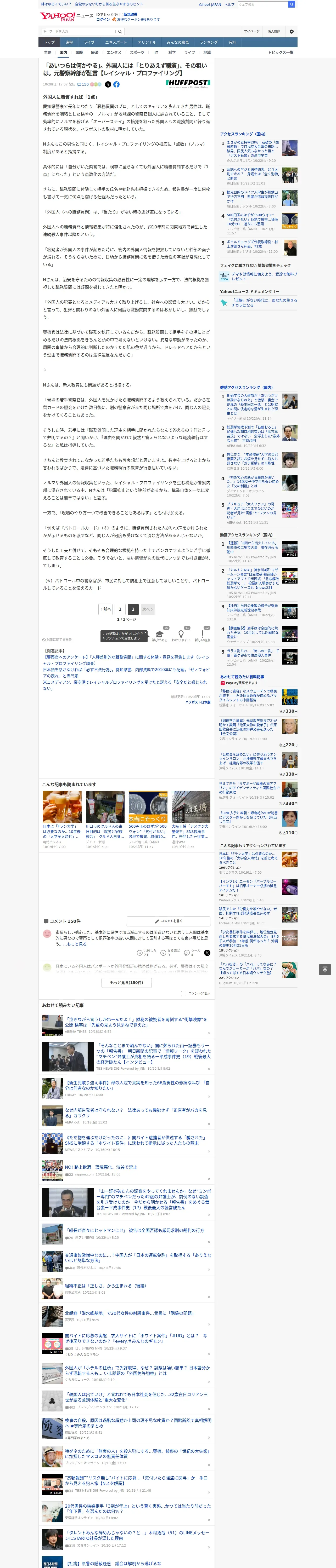Image resolution: width=336 pixels, height=1568 pixels.
Task: Open access ranking item 1 thumbnail
Action: click(x=290, y=148)
